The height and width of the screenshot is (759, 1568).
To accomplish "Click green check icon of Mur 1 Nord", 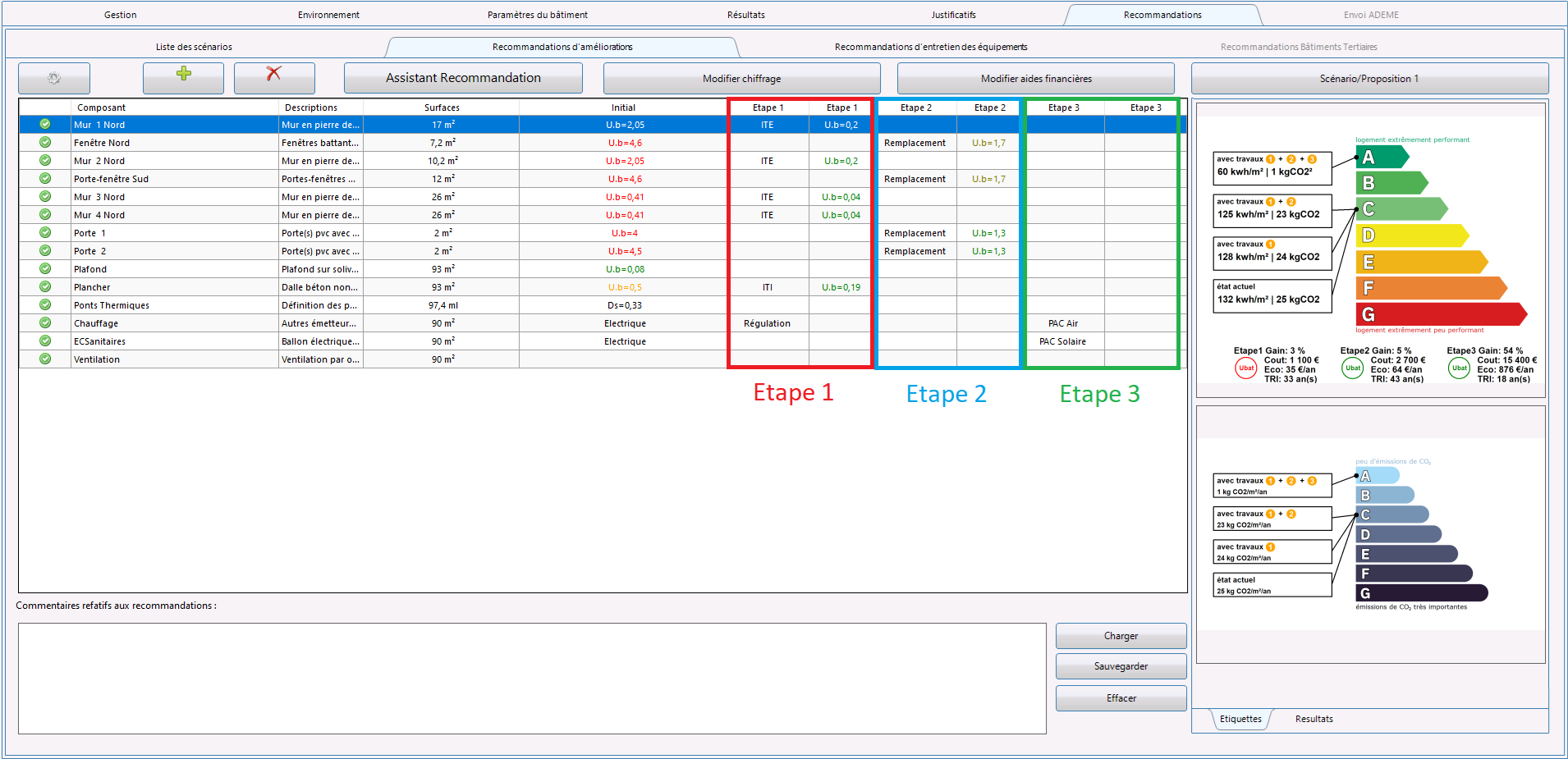I will click(x=45, y=125).
